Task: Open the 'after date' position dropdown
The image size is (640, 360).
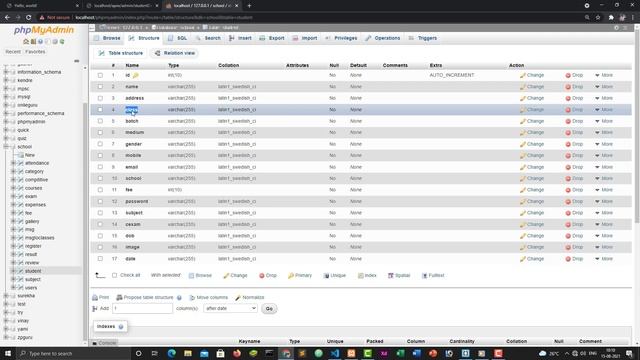Action: coord(230,309)
